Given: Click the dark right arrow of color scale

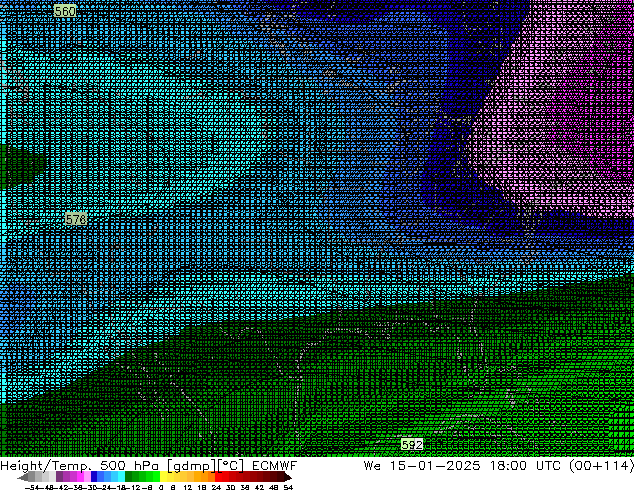Looking at the screenshot, I should click(288, 477).
